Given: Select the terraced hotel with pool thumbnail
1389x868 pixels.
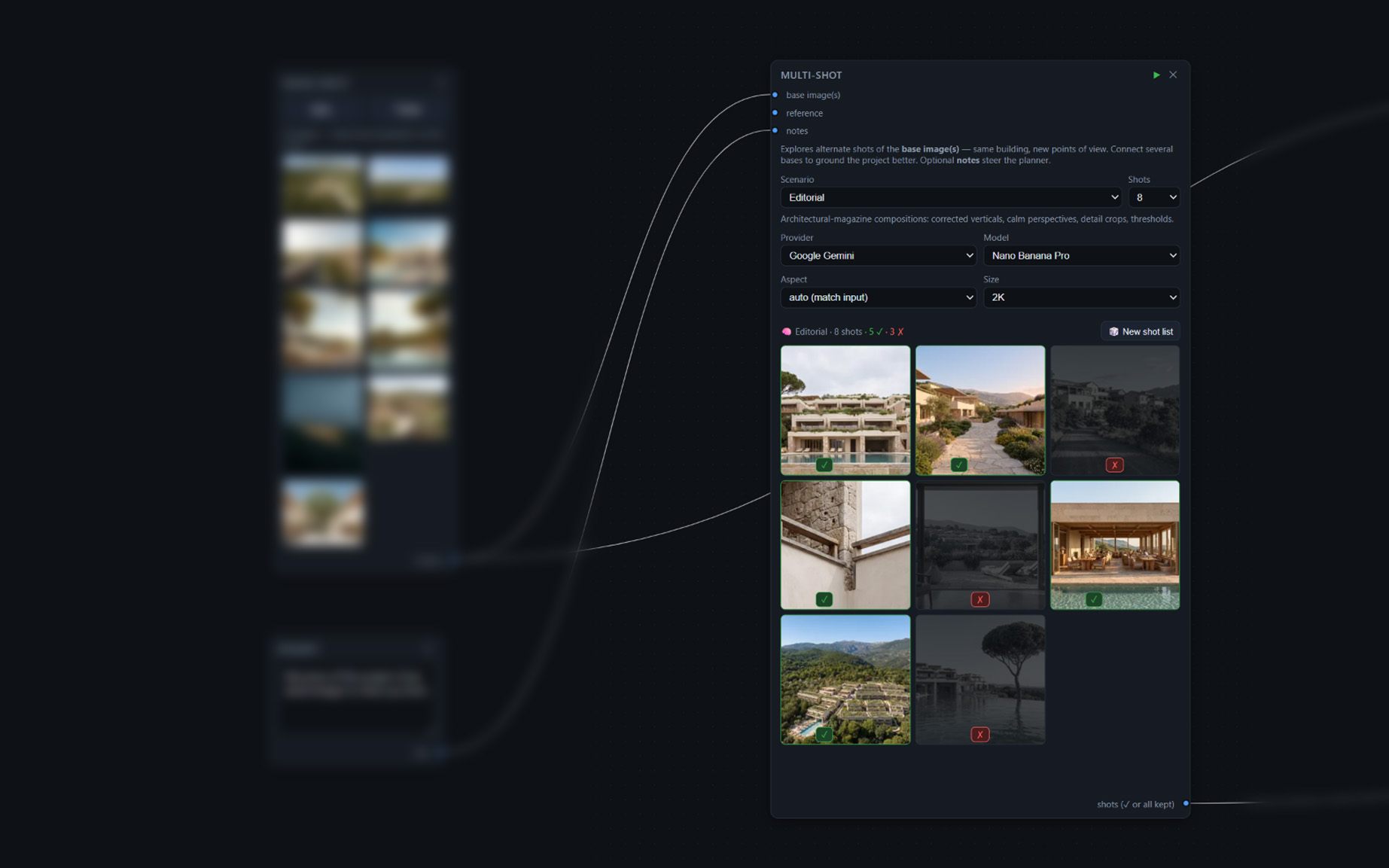Looking at the screenshot, I should 845,410.
